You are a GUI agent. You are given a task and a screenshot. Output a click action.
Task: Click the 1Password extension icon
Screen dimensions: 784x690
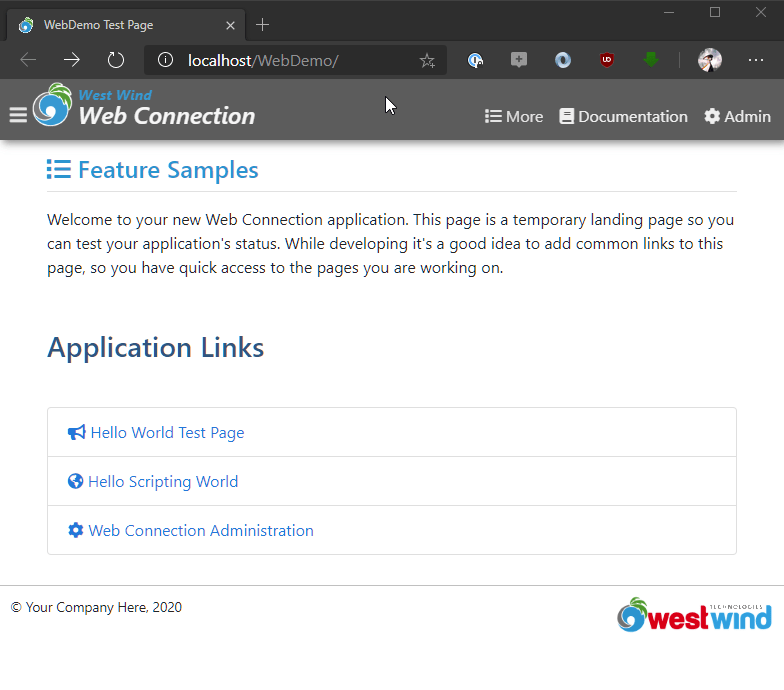click(x=476, y=60)
